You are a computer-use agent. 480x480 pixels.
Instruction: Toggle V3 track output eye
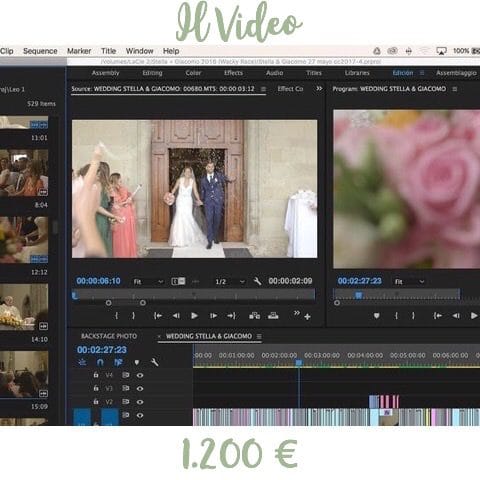[140, 389]
